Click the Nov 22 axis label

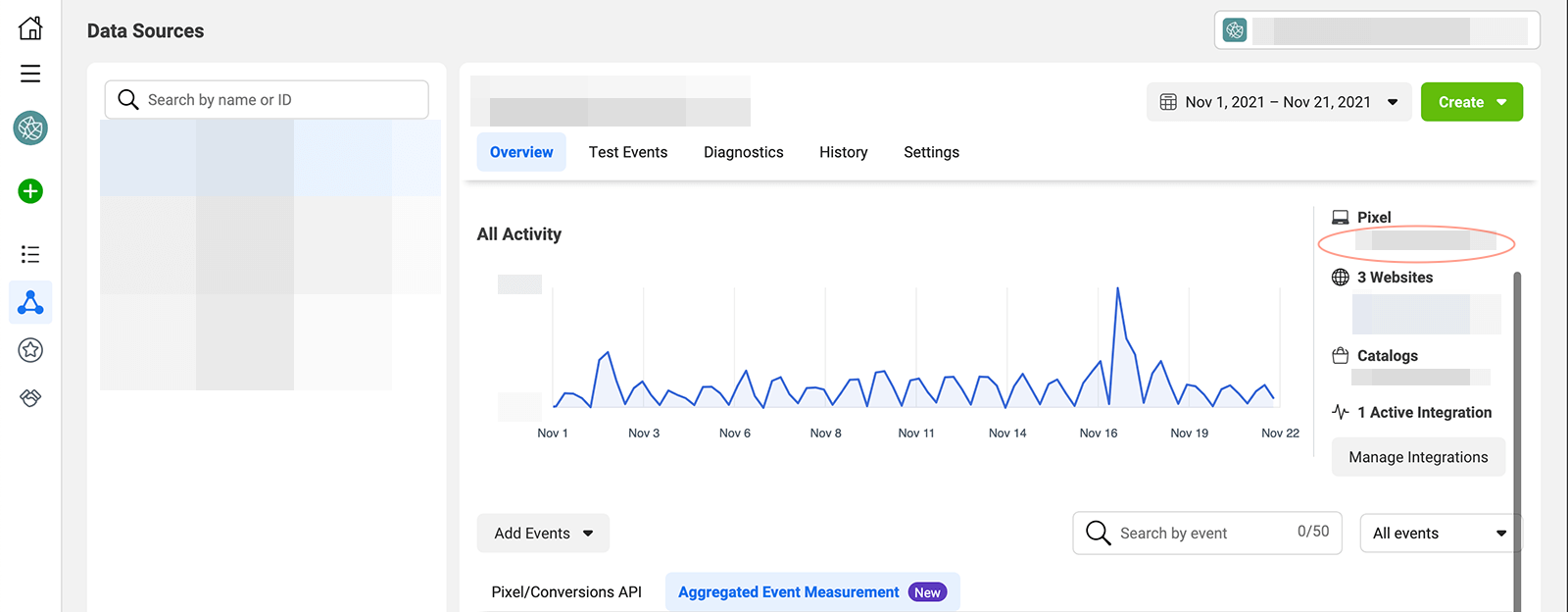[x=1280, y=433]
